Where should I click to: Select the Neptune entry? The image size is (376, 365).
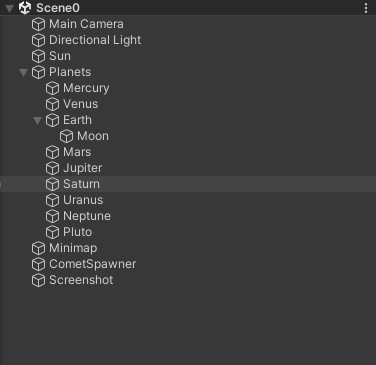[87, 216]
